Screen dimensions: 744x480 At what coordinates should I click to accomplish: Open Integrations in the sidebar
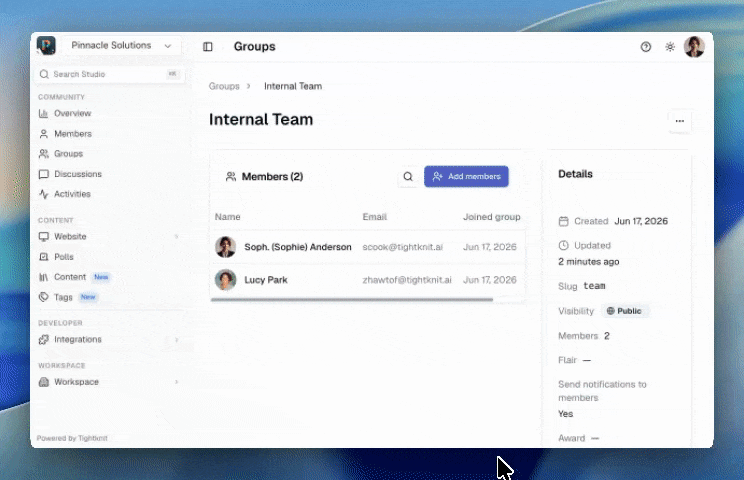(78, 339)
